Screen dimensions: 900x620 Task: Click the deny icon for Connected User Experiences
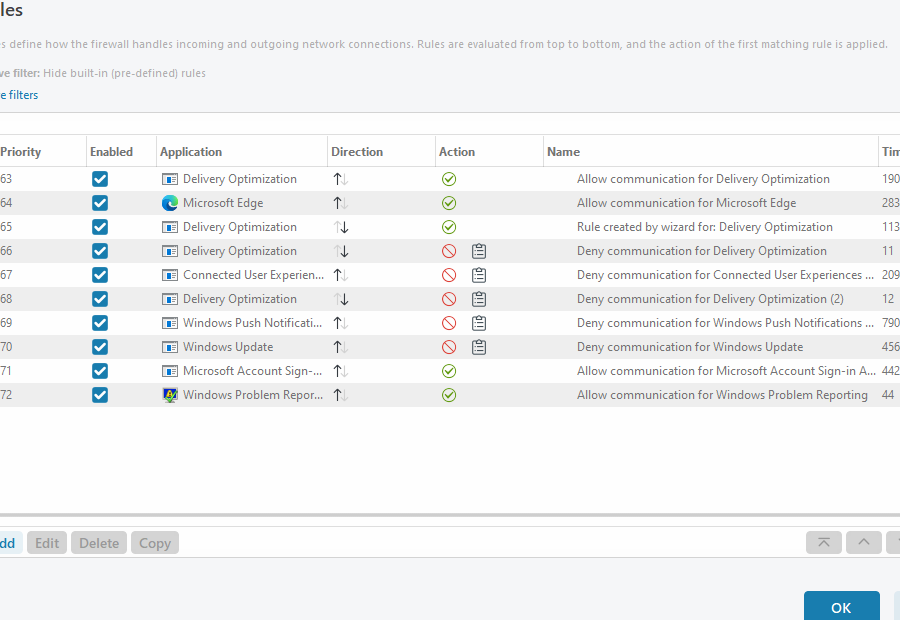pyautogui.click(x=449, y=275)
